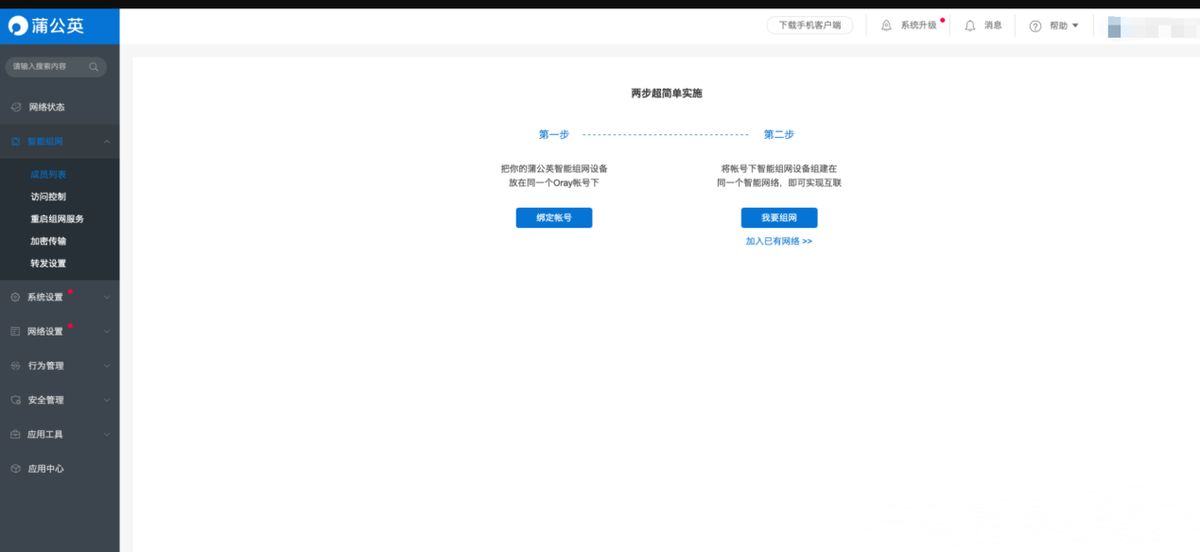1200x552 pixels.
Task: Expand the 系统设置 menu chevron
Action: [106, 297]
